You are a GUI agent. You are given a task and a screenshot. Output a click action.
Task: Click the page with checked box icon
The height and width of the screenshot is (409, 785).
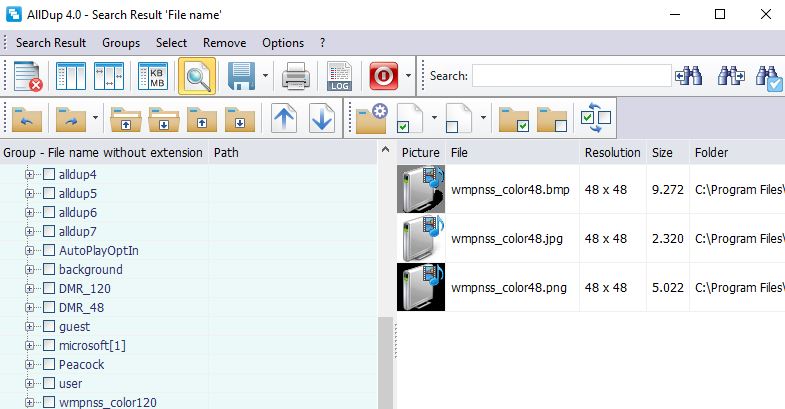pyautogui.click(x=410, y=118)
